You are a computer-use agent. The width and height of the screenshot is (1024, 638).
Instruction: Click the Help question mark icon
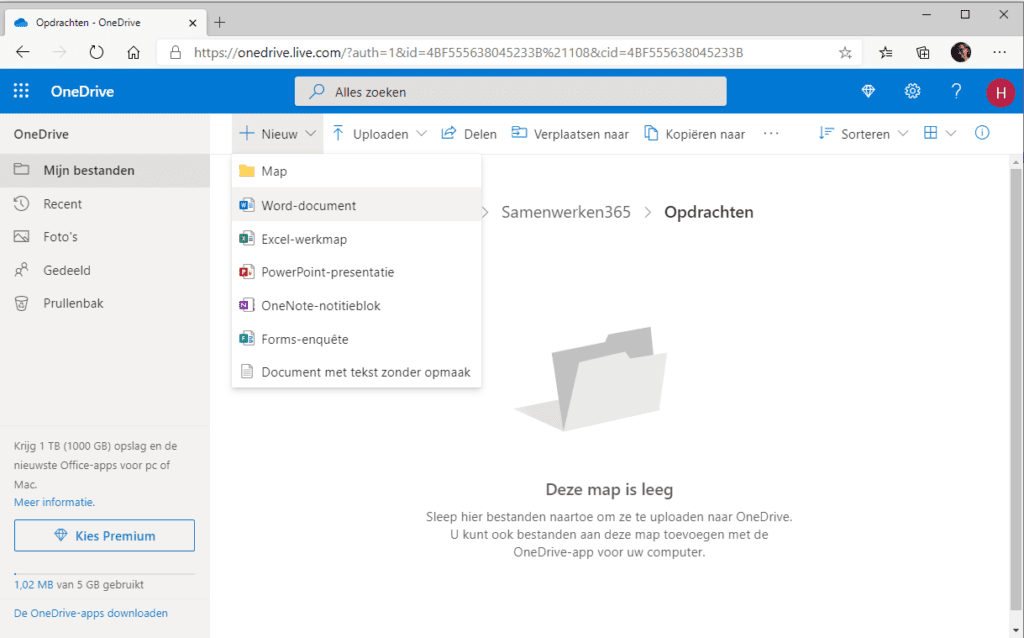point(956,91)
